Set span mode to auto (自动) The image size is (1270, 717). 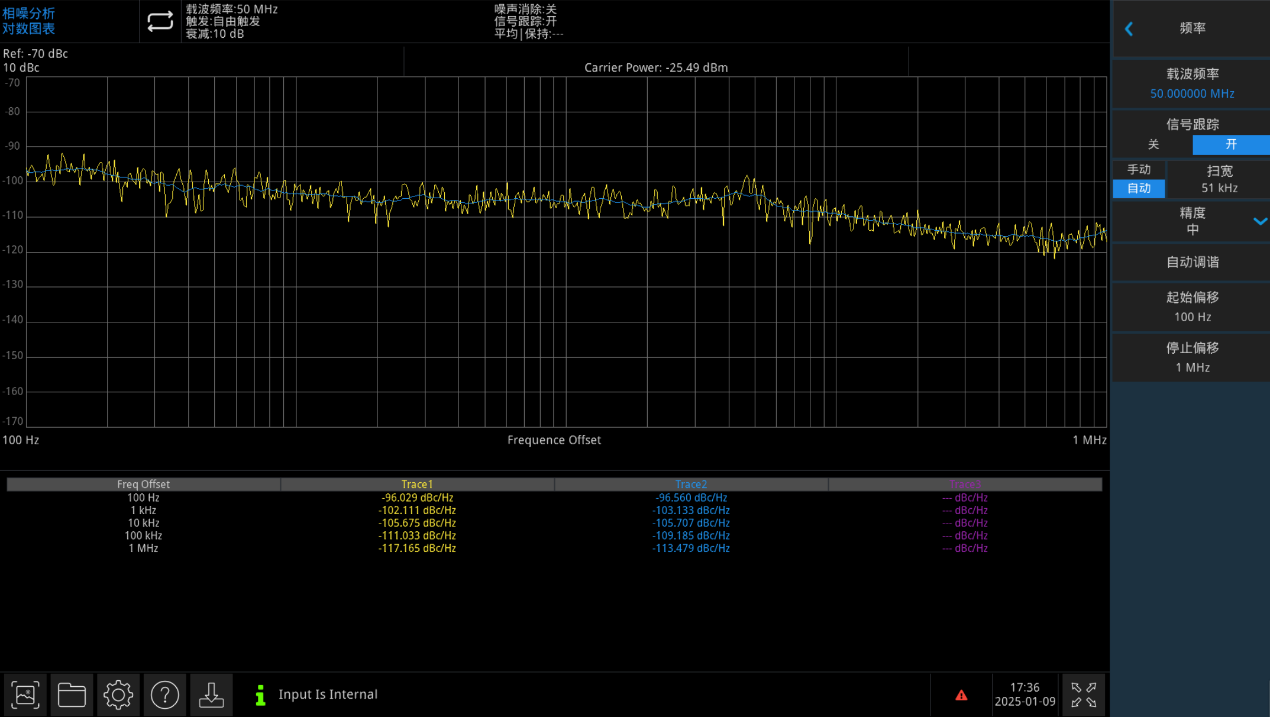(x=1139, y=188)
